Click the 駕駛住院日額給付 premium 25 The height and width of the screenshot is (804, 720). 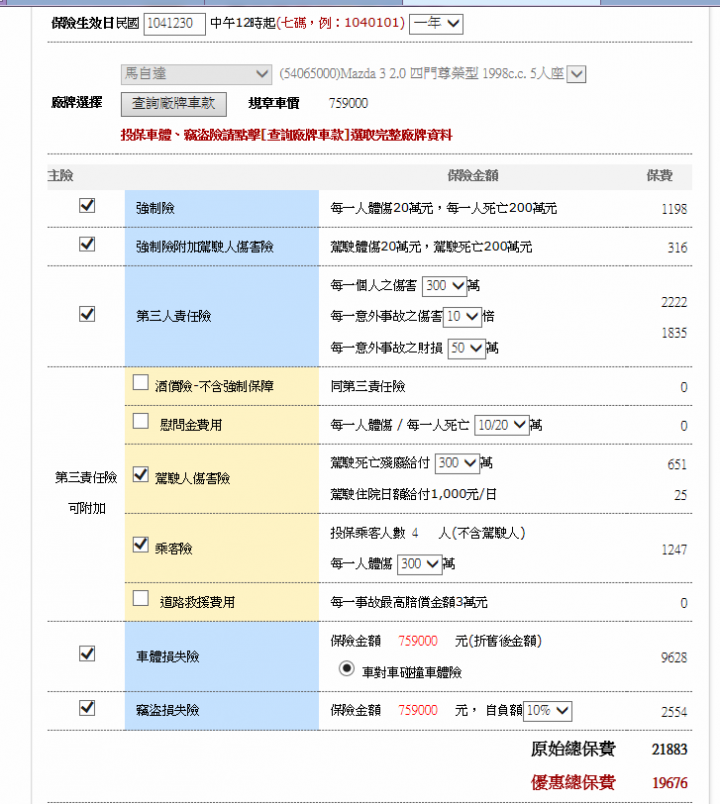(x=680, y=495)
